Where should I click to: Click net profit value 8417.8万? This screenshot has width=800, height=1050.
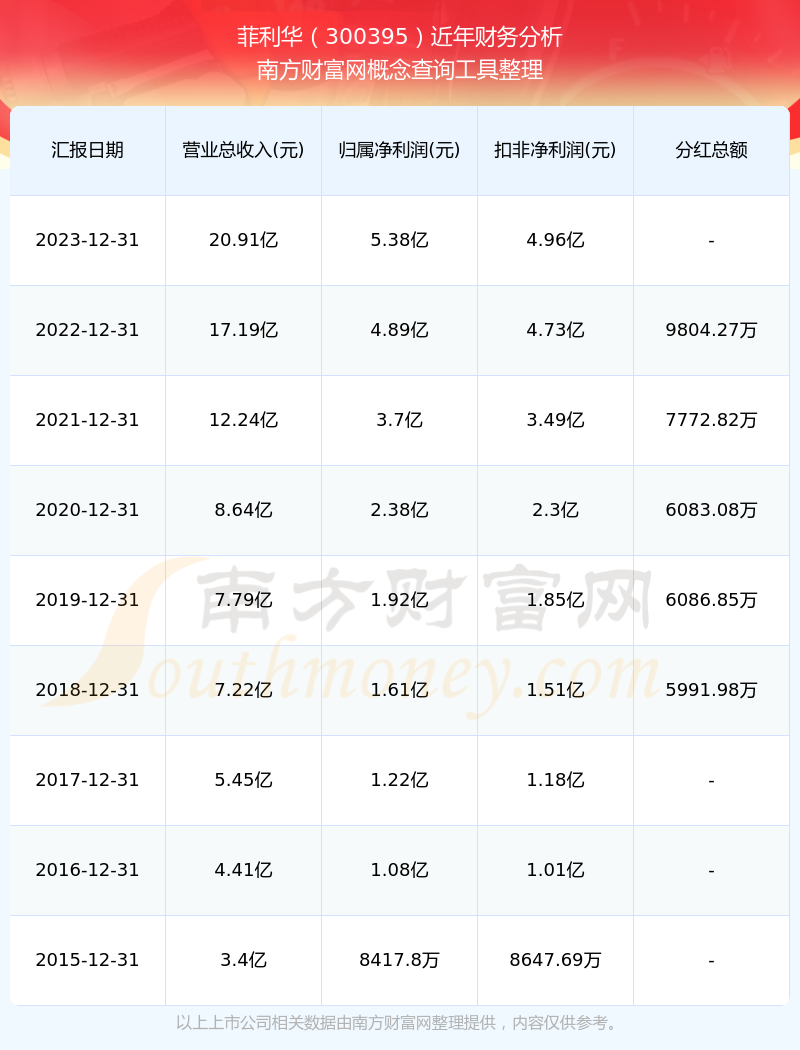400,960
